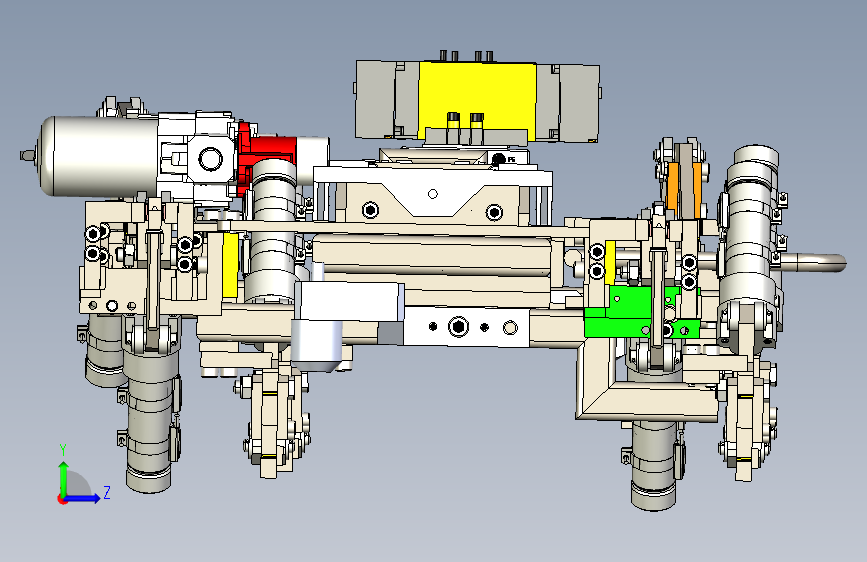Click the blue Z axis arrow of triad
This screenshot has width=867, height=562.
(x=83, y=498)
